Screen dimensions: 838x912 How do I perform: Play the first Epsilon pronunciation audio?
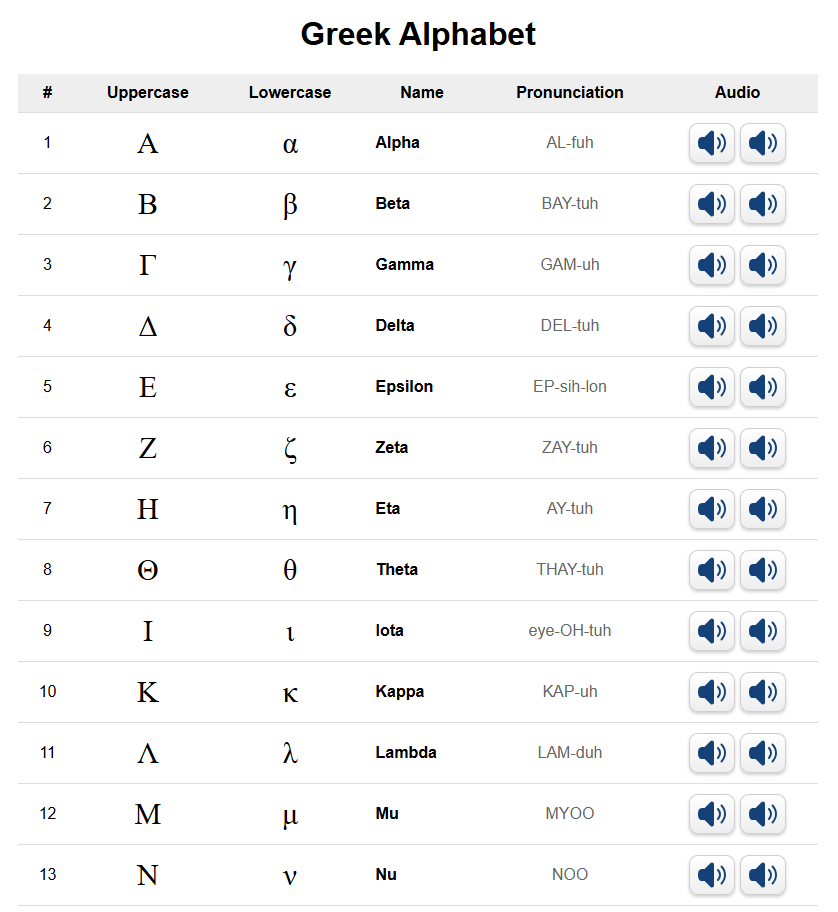point(711,387)
